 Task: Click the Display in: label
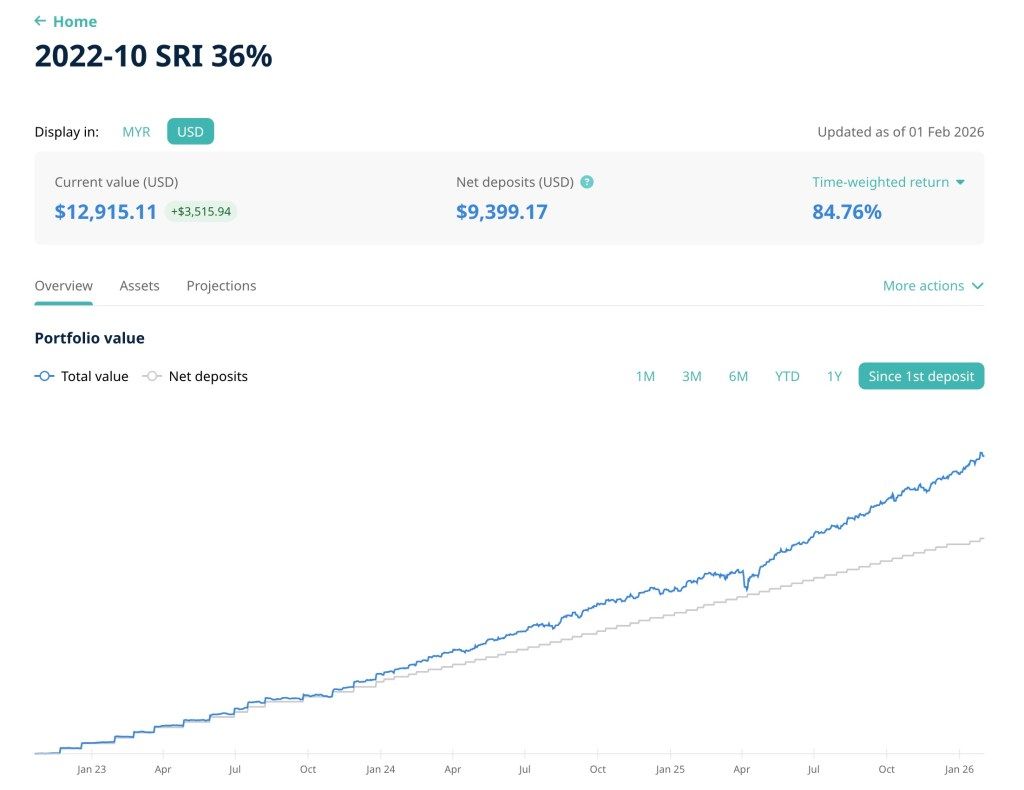67,132
